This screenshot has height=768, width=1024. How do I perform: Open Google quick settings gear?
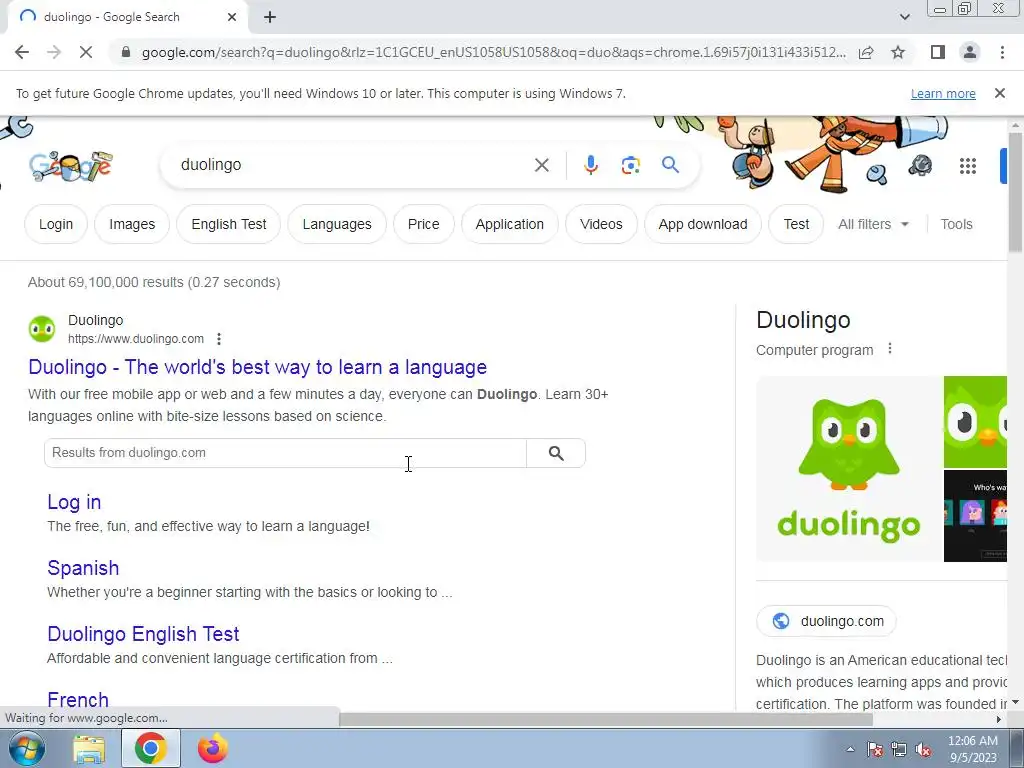pyautogui.click(x=920, y=166)
